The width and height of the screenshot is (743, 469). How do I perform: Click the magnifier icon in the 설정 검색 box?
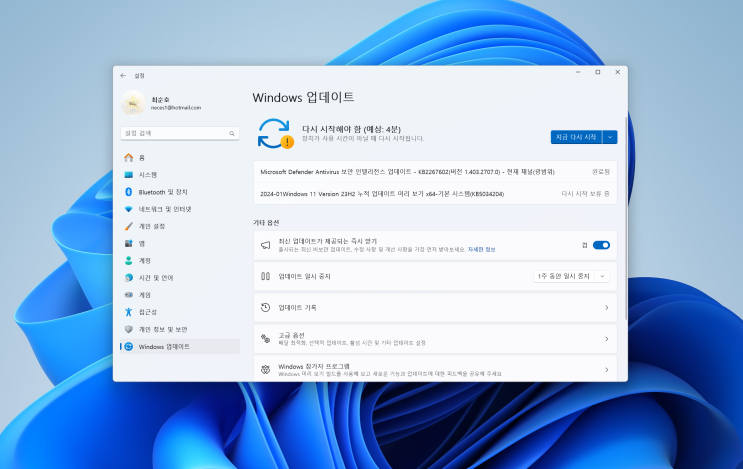click(x=232, y=134)
